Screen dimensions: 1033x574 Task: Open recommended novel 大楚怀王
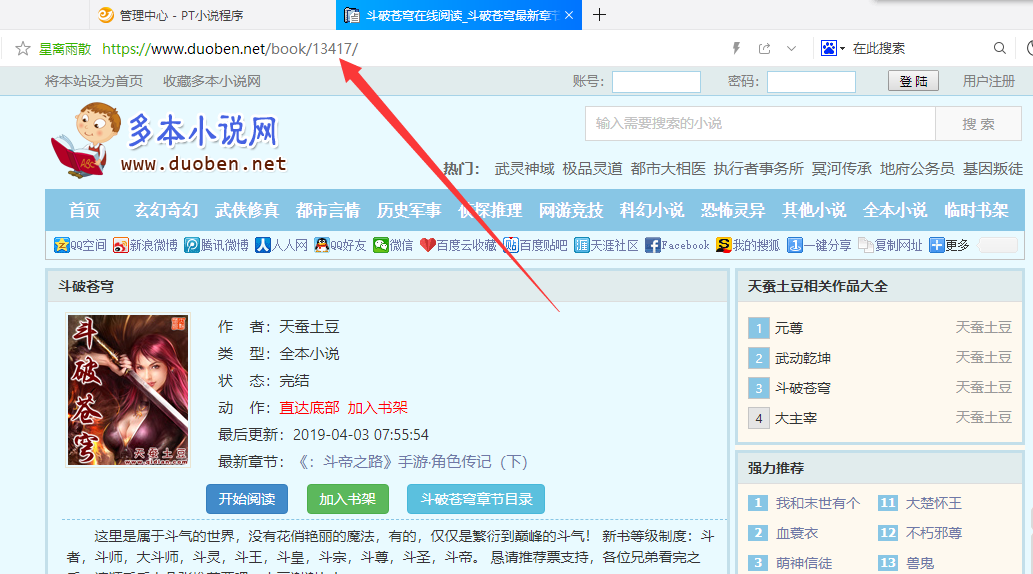coord(934,503)
